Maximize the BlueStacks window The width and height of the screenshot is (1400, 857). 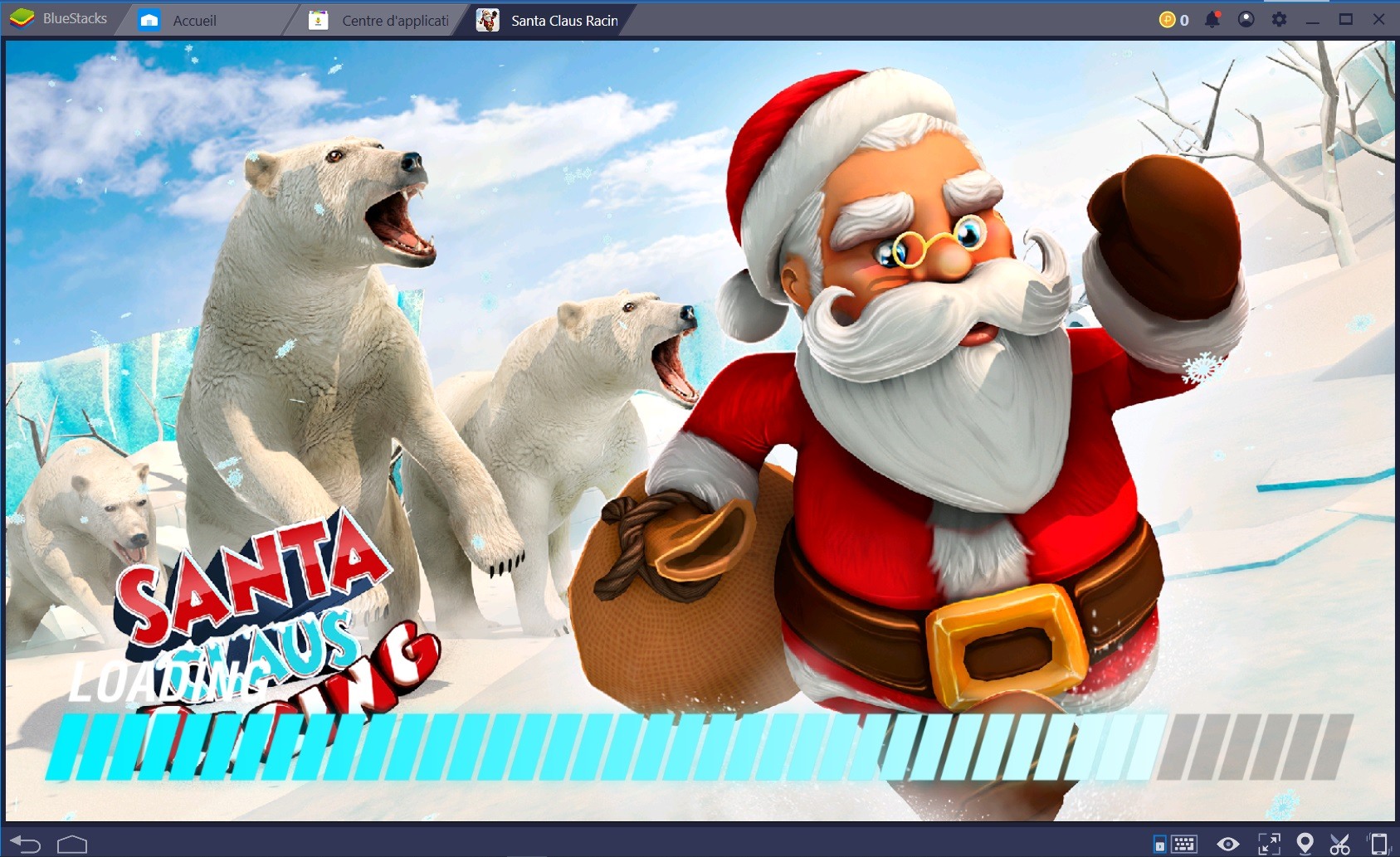[1346, 19]
